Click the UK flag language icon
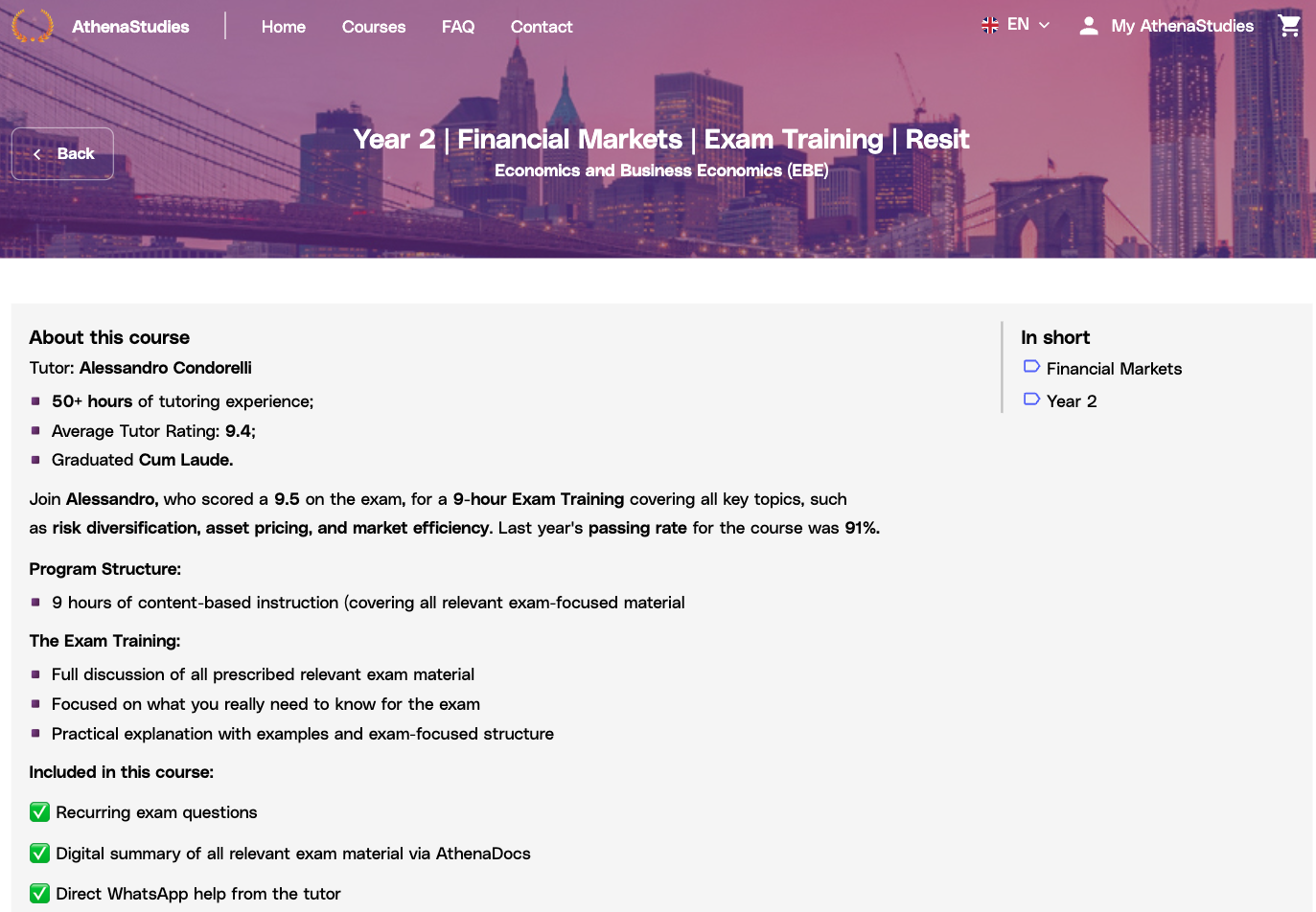The height and width of the screenshot is (912, 1316). coord(990,25)
